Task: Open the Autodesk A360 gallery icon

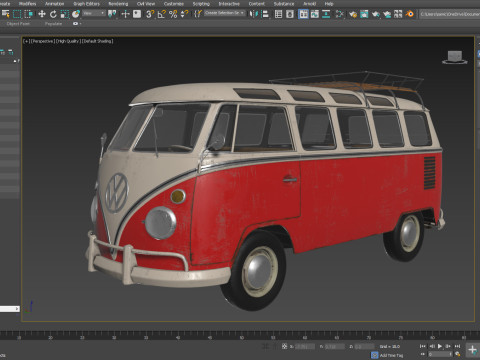Action: 398,14
